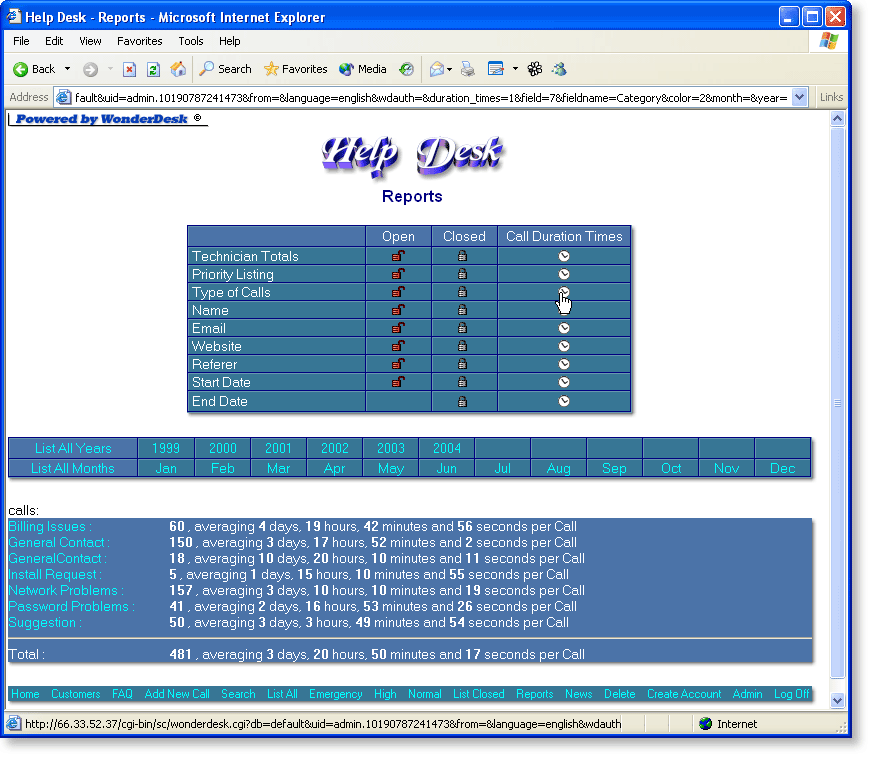Click the Add New Call footer link
872x758 pixels.
pyautogui.click(x=177, y=694)
